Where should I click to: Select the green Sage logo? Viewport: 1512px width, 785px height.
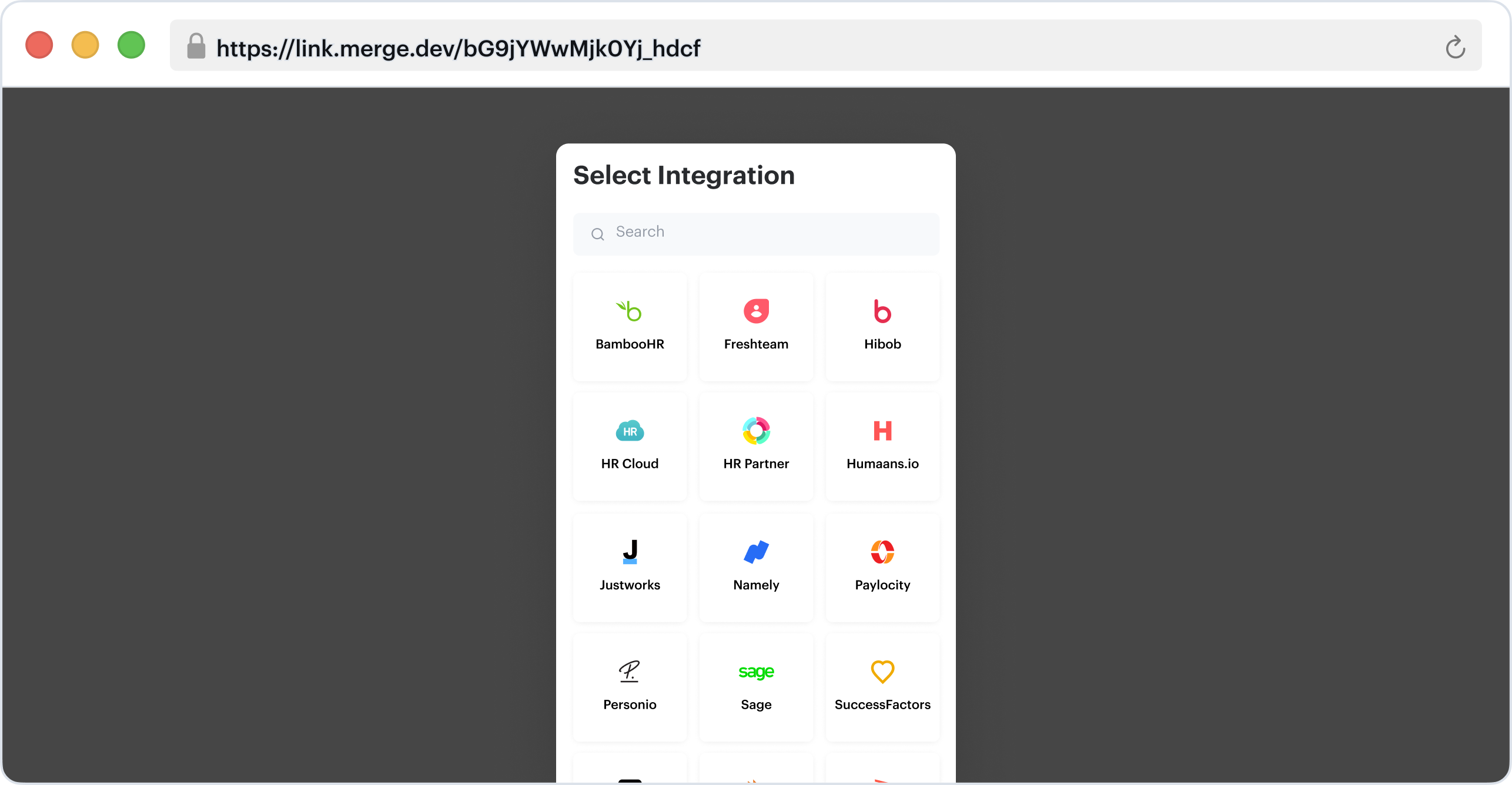pos(756,672)
